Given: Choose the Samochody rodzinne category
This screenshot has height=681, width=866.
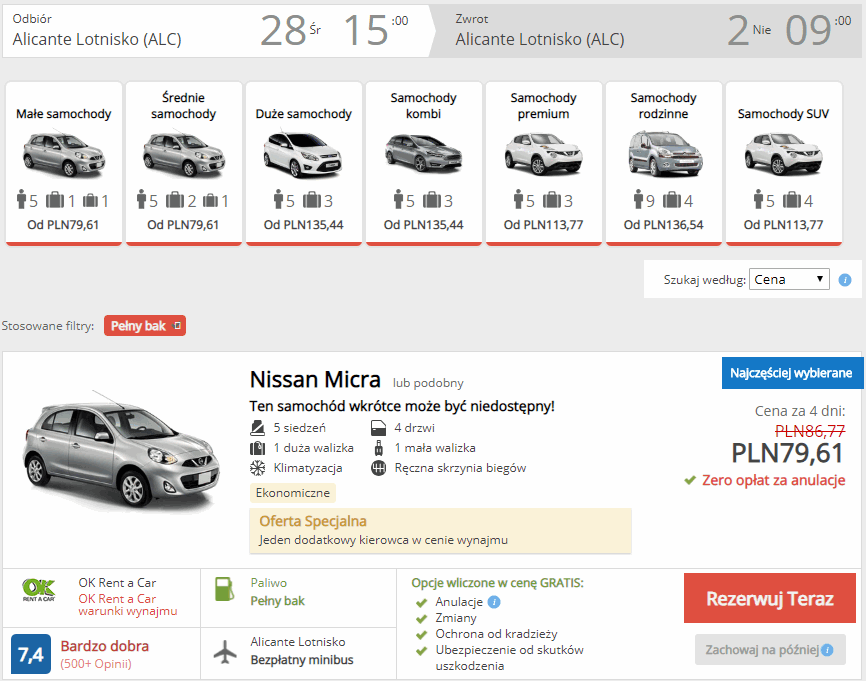Looking at the screenshot, I should pyautogui.click(x=663, y=162).
